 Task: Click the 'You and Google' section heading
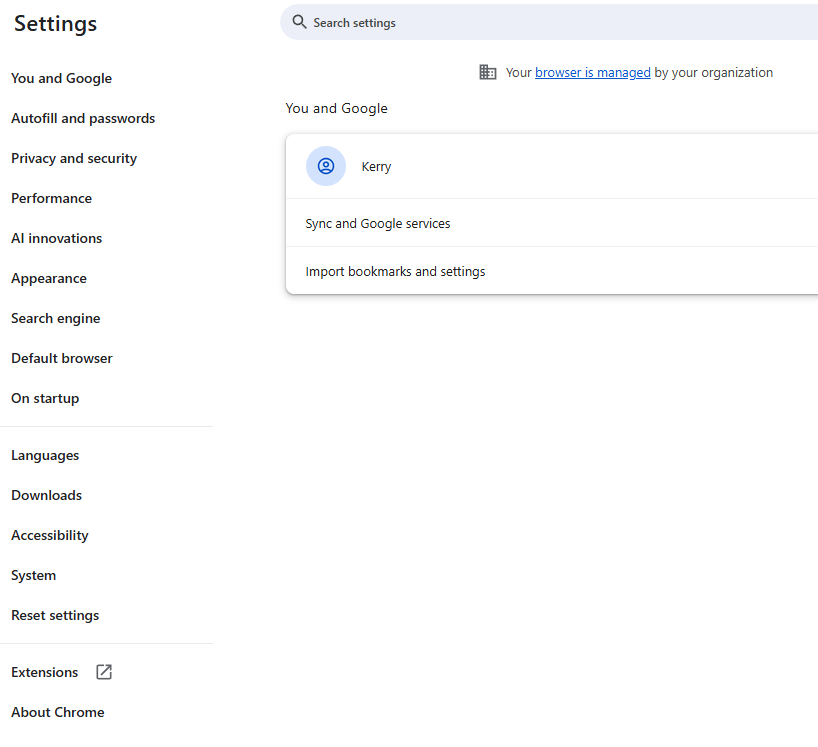(336, 109)
